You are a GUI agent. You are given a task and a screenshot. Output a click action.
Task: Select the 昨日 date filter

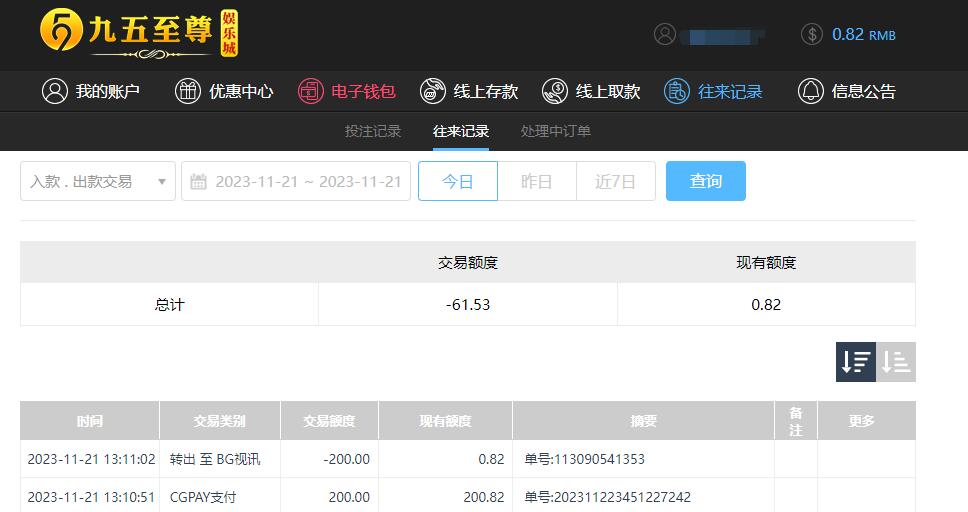(x=536, y=181)
